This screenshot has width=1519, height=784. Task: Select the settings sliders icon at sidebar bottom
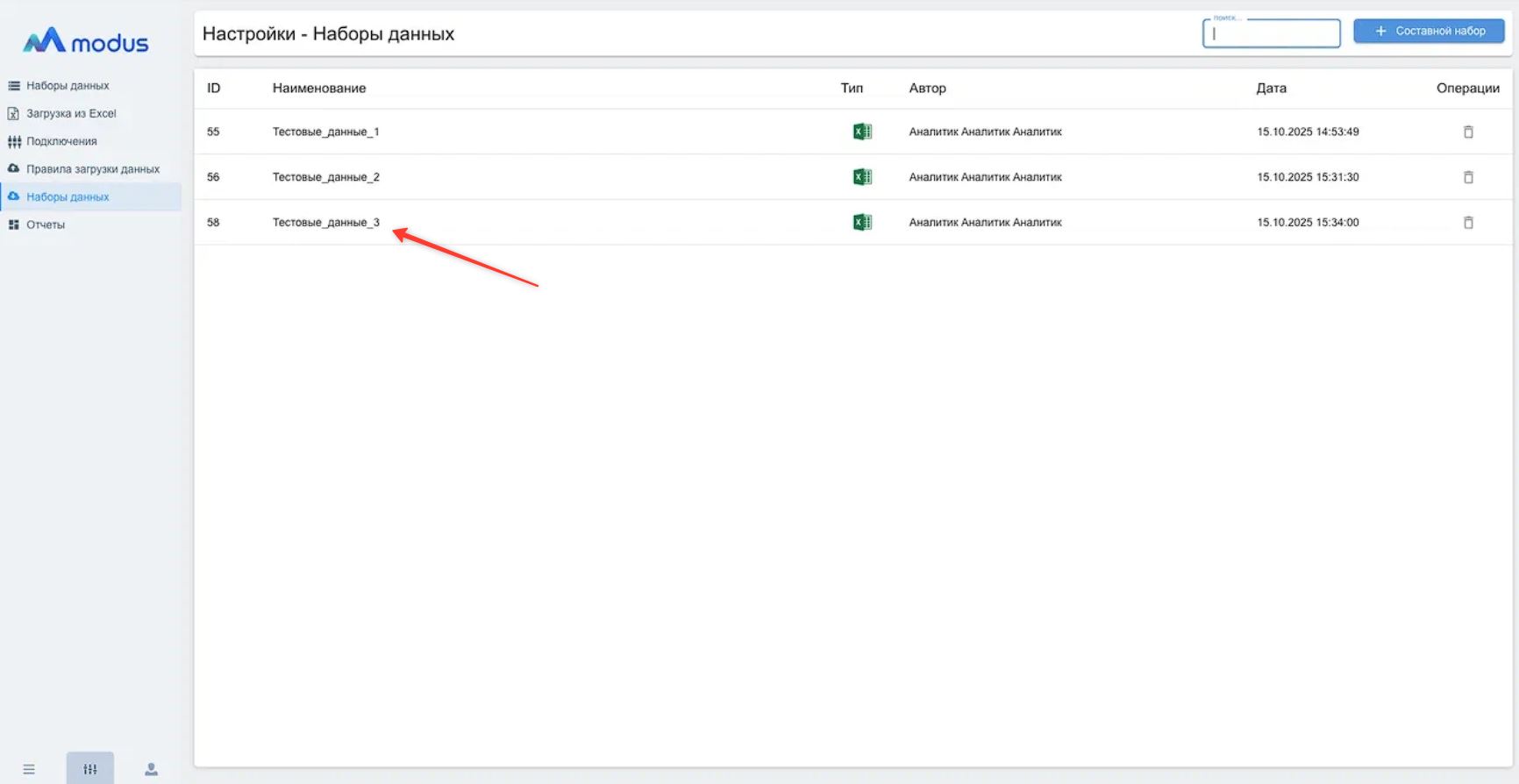click(x=89, y=769)
